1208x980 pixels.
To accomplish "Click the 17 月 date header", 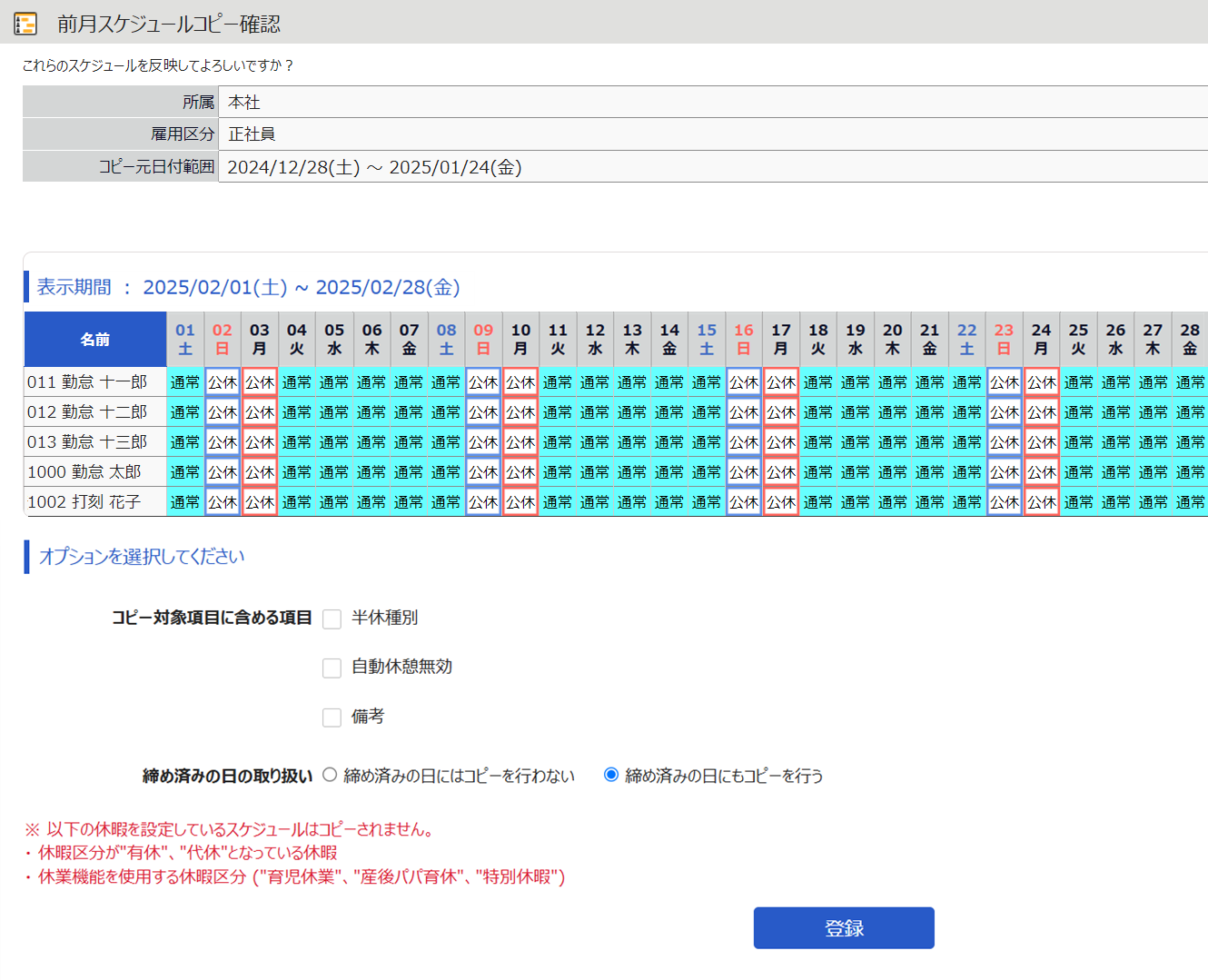I will pyautogui.click(x=781, y=339).
